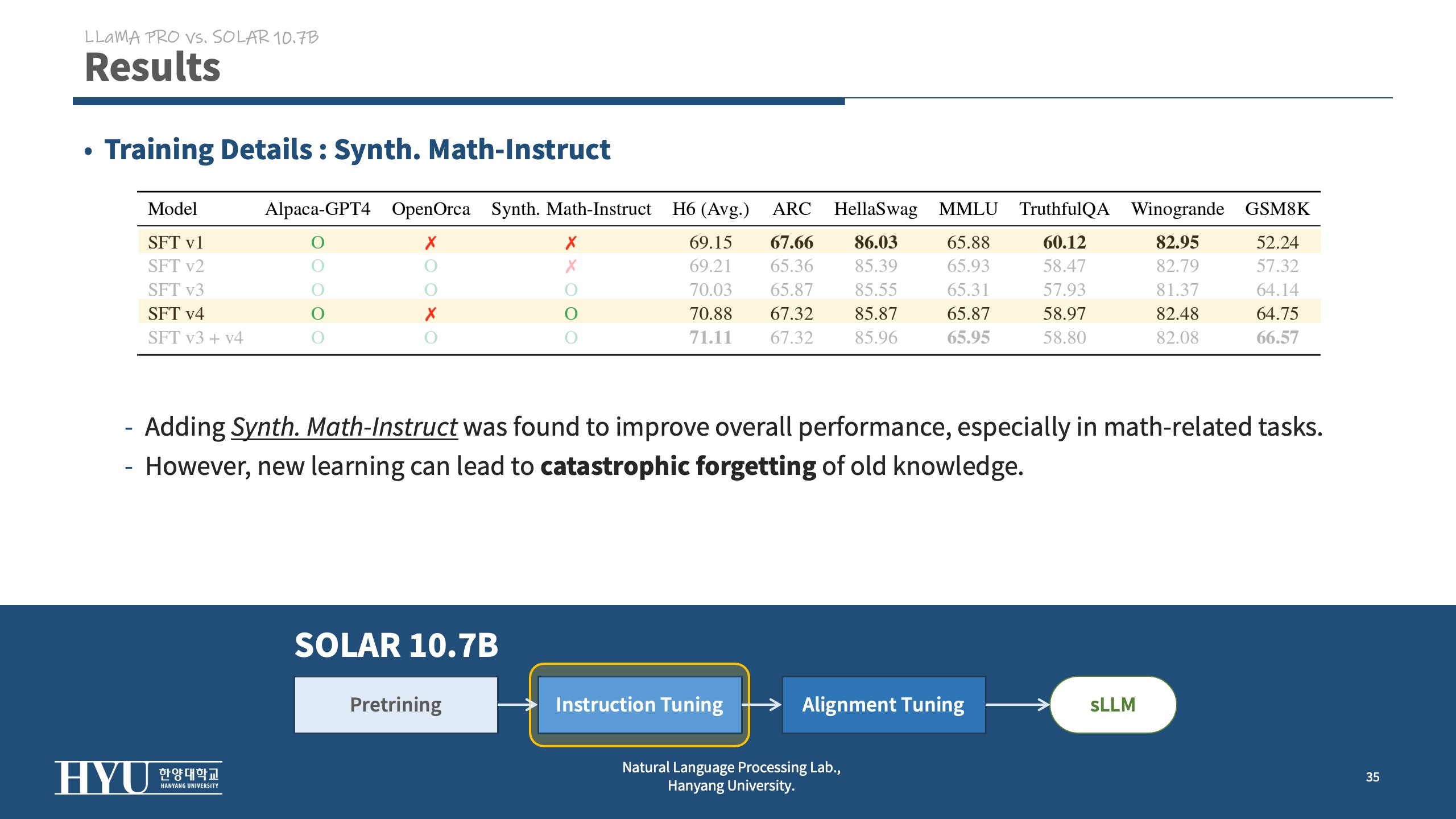Click the Results slide title
1456x819 pixels.
152,67
